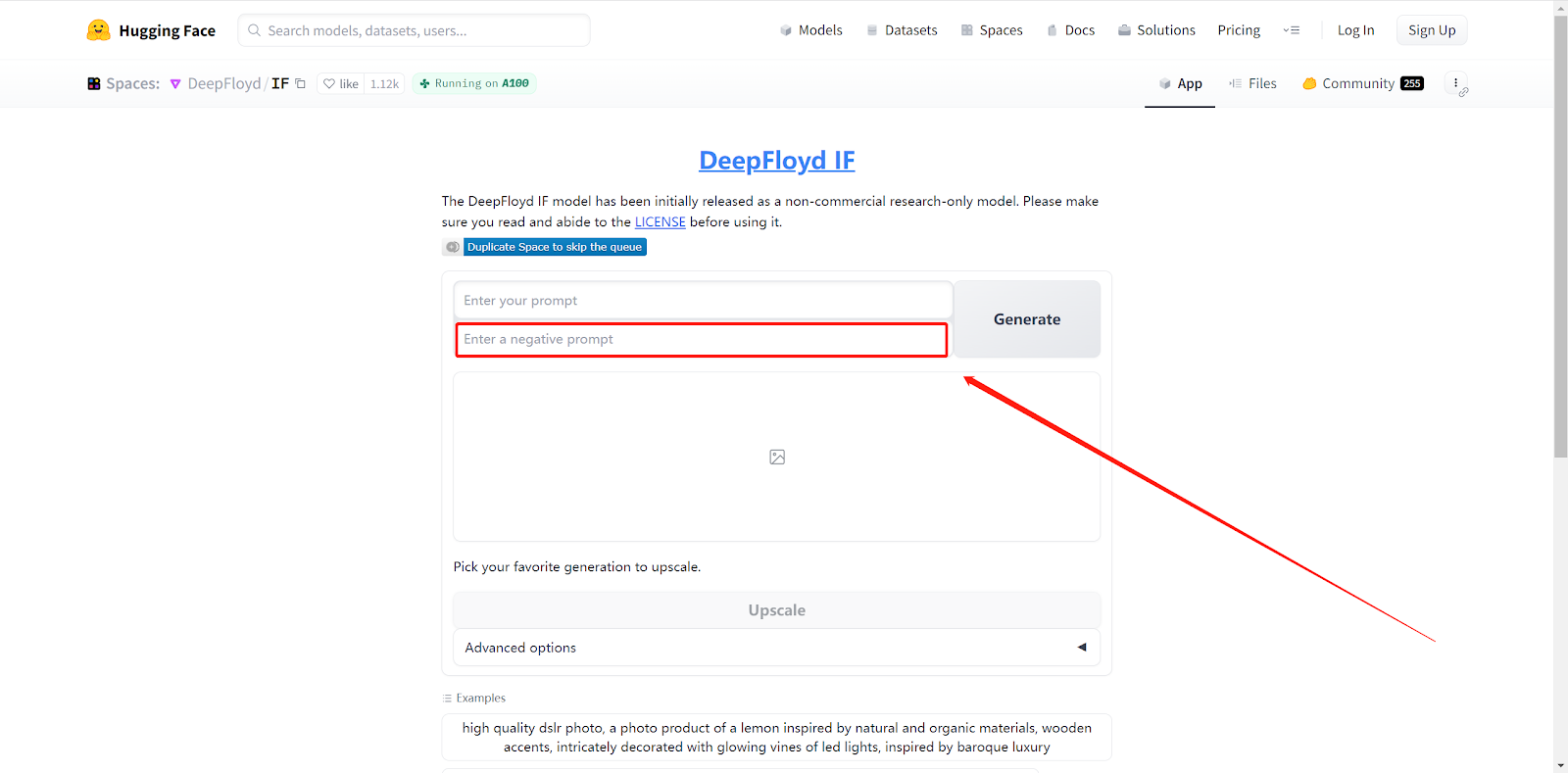Open the Spaces page
The image size is (1568, 773).
[x=992, y=30]
